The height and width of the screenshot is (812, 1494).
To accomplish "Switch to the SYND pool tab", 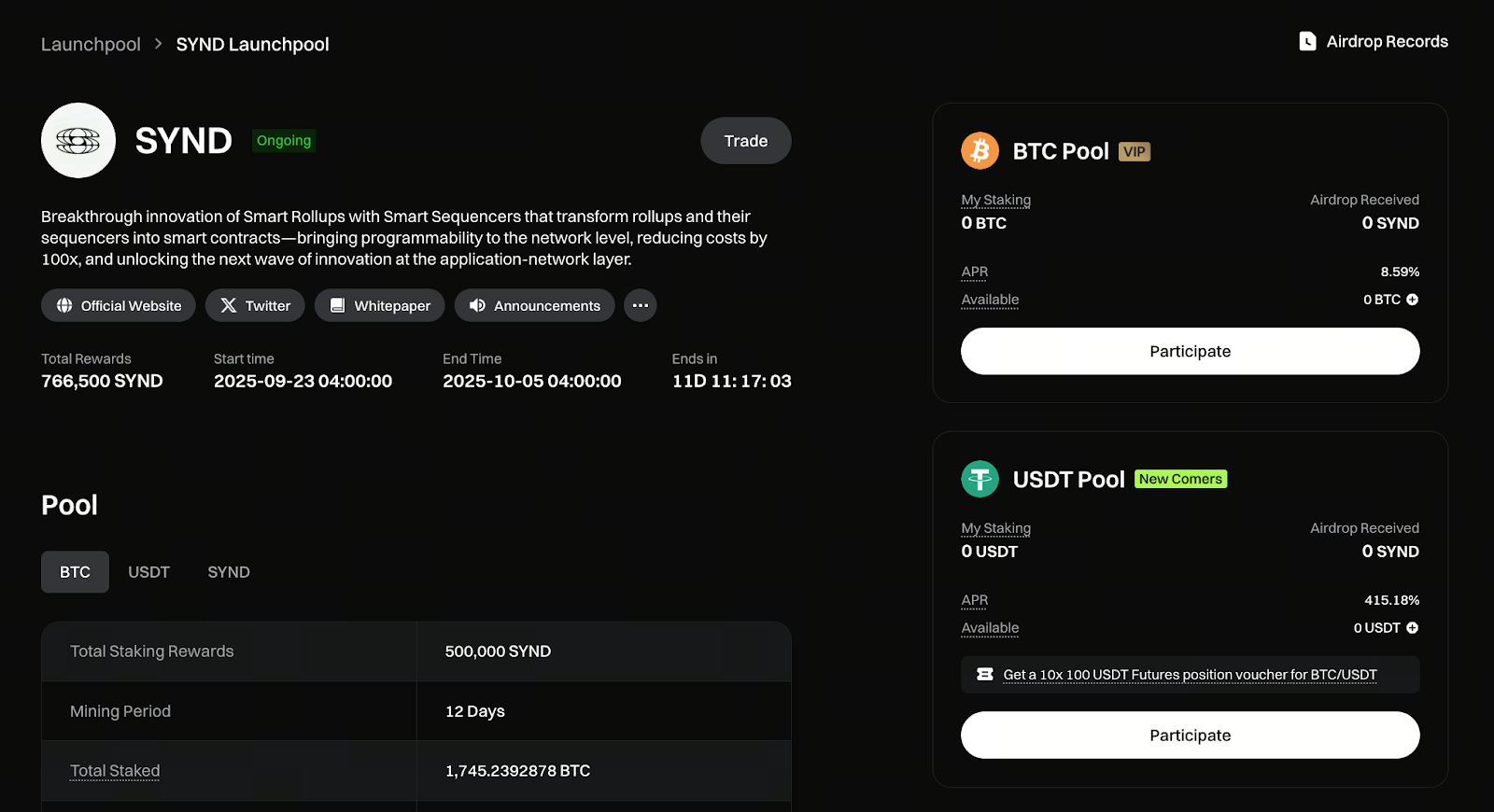I will click(x=229, y=572).
